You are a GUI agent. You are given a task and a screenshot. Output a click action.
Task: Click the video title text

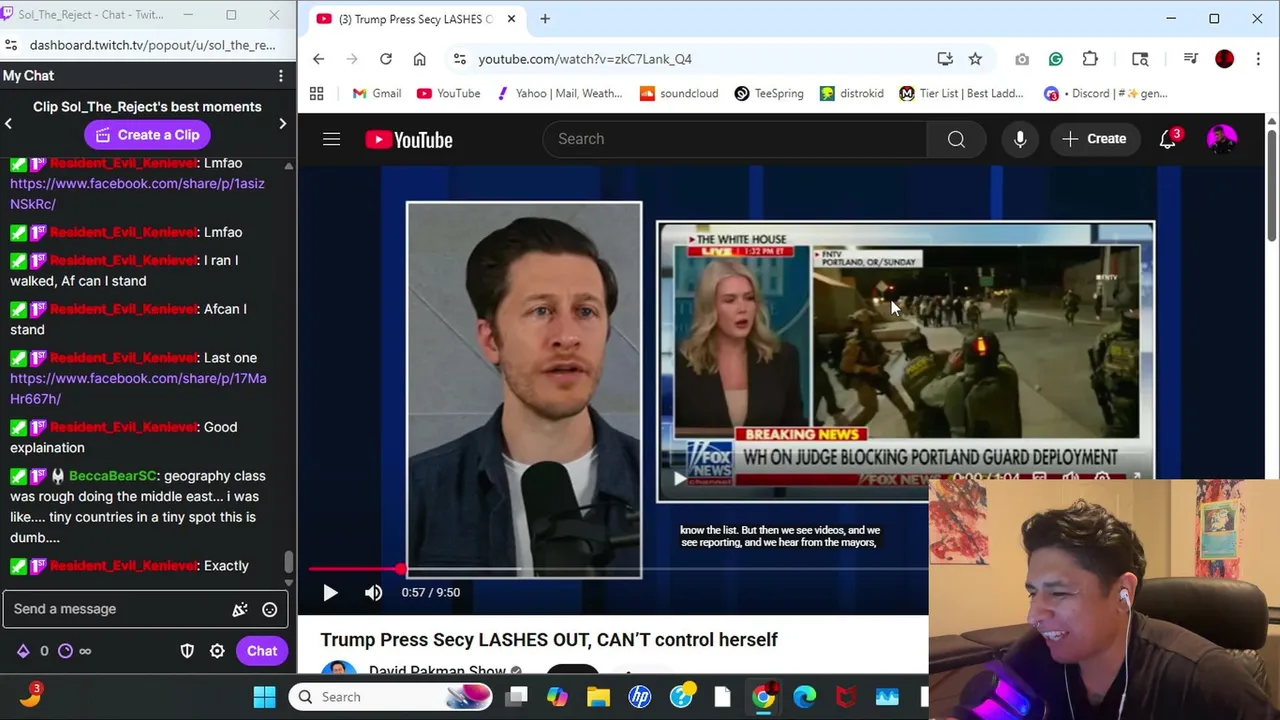click(x=549, y=640)
